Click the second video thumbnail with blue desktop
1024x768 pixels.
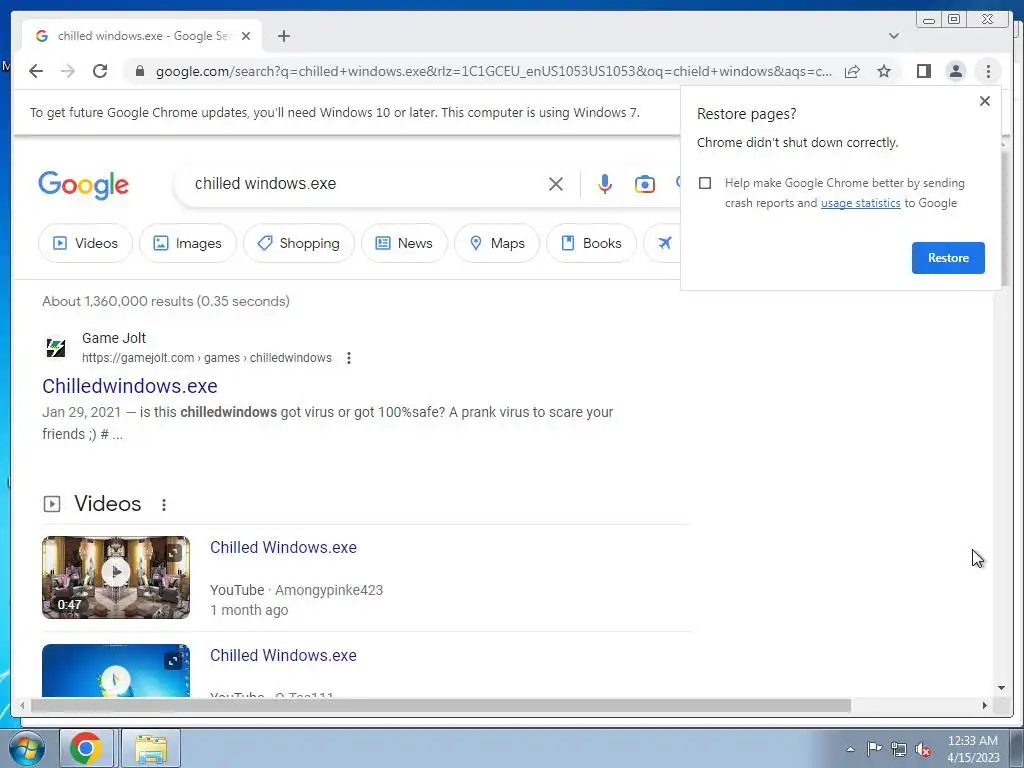[x=116, y=670]
